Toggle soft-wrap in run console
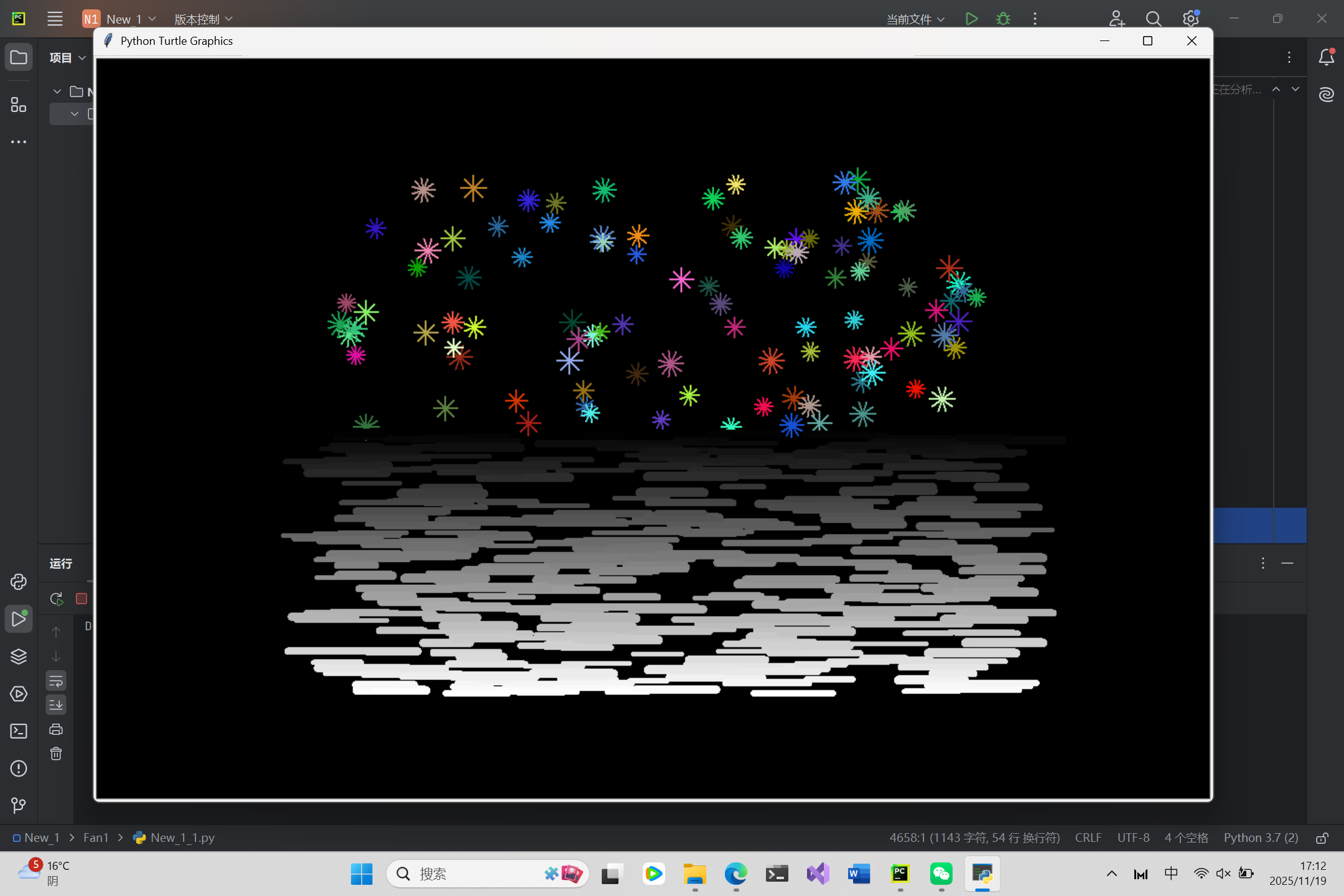 tap(56, 681)
